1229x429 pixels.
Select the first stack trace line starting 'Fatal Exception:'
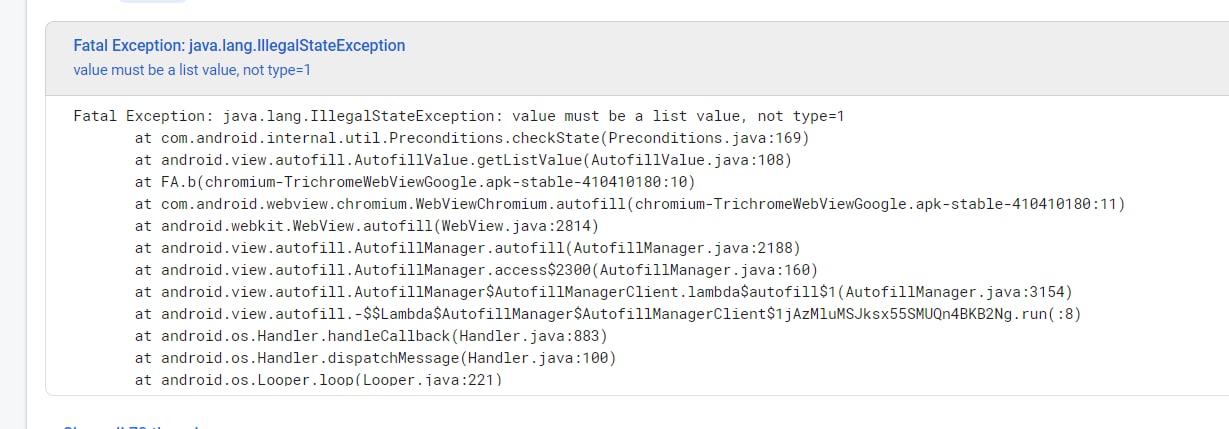(459, 116)
